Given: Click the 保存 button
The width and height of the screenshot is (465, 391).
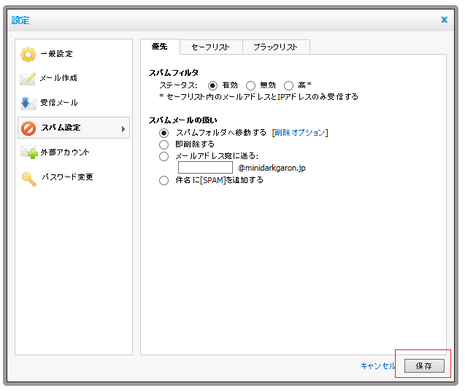Looking at the screenshot, I should click(424, 366).
